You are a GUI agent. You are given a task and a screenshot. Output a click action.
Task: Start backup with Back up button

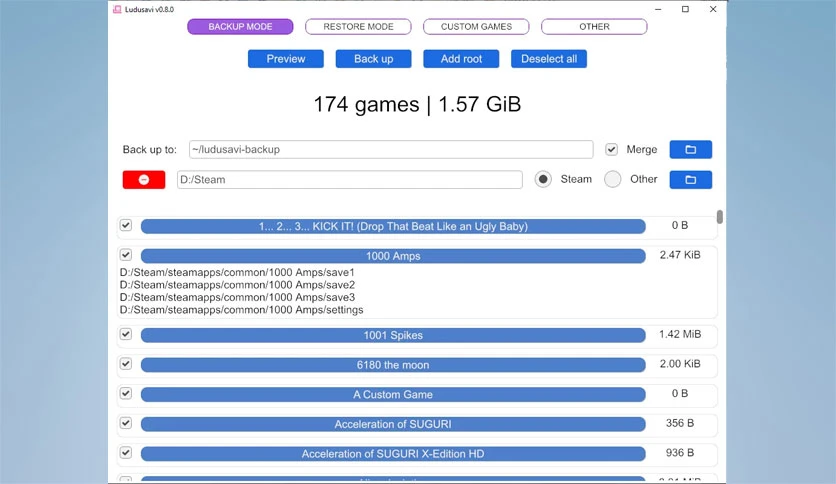(x=373, y=59)
